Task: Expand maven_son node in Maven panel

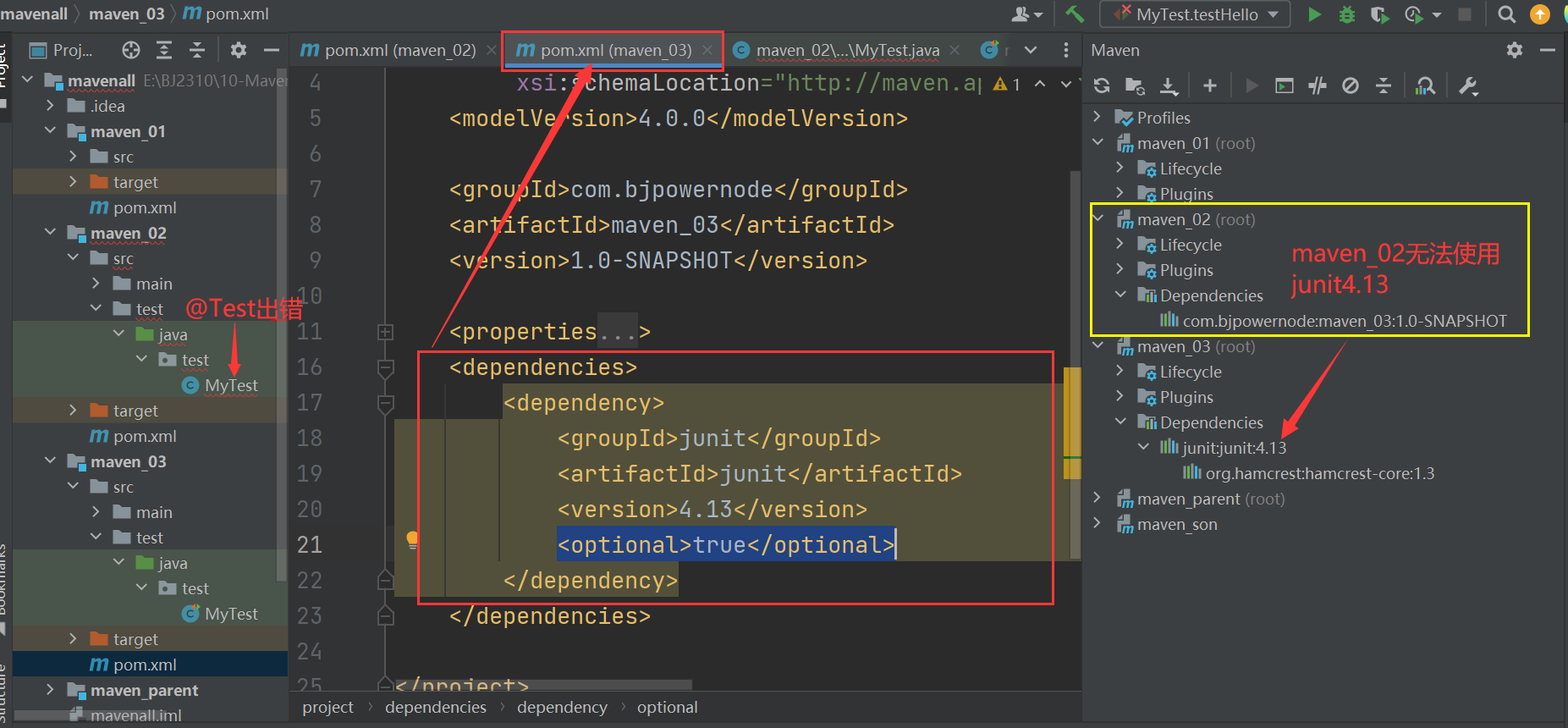Action: [x=1098, y=523]
